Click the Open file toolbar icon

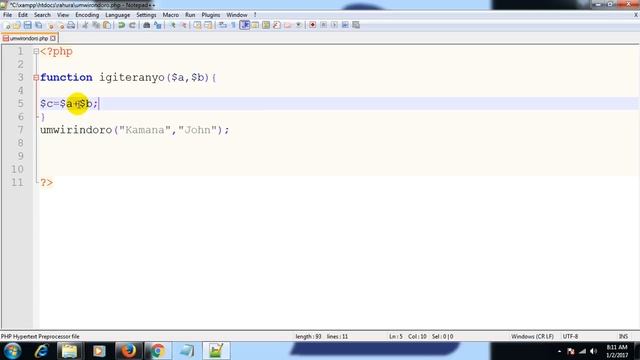pyautogui.click(x=17, y=25)
